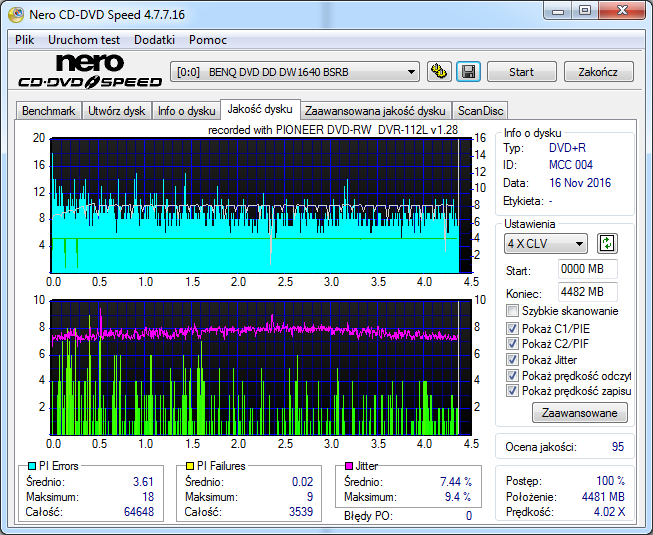Open the Plik menu
The image size is (653, 535).
25,40
